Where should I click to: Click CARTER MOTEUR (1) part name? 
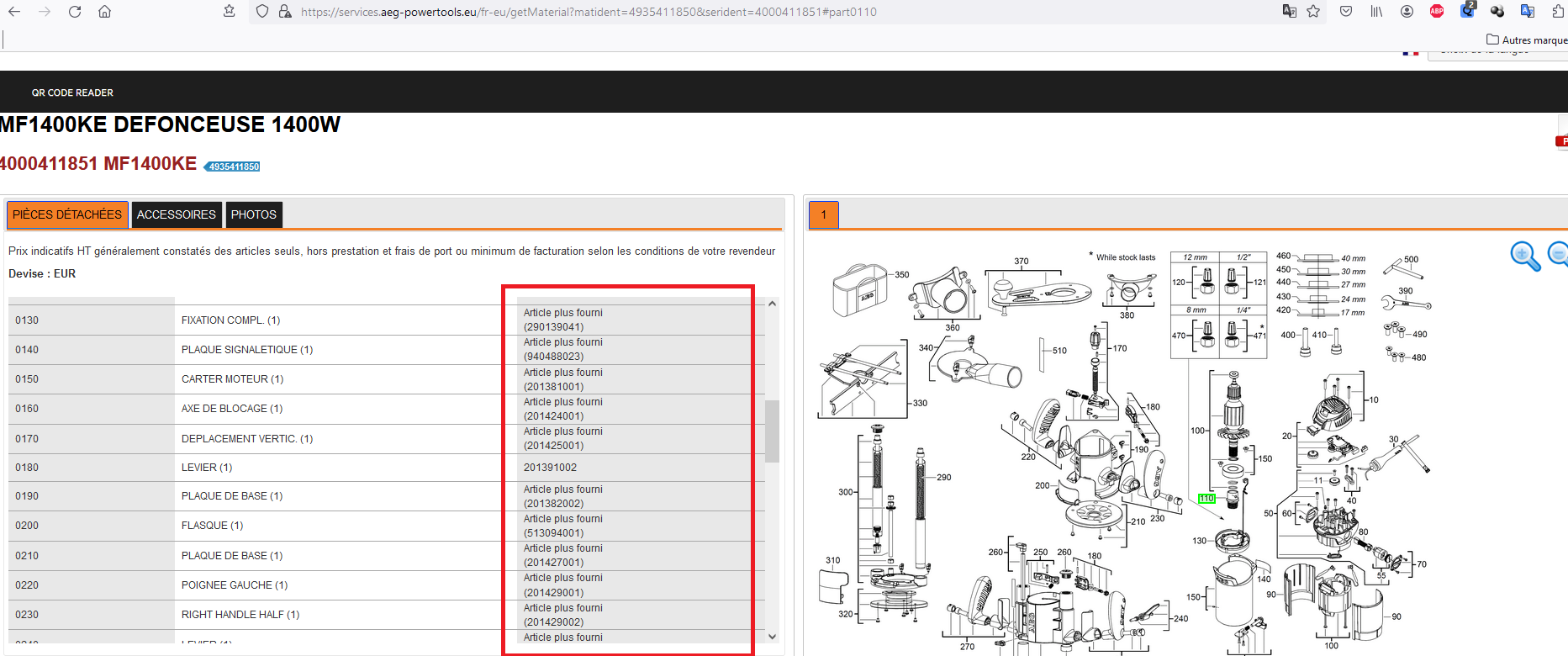click(233, 379)
